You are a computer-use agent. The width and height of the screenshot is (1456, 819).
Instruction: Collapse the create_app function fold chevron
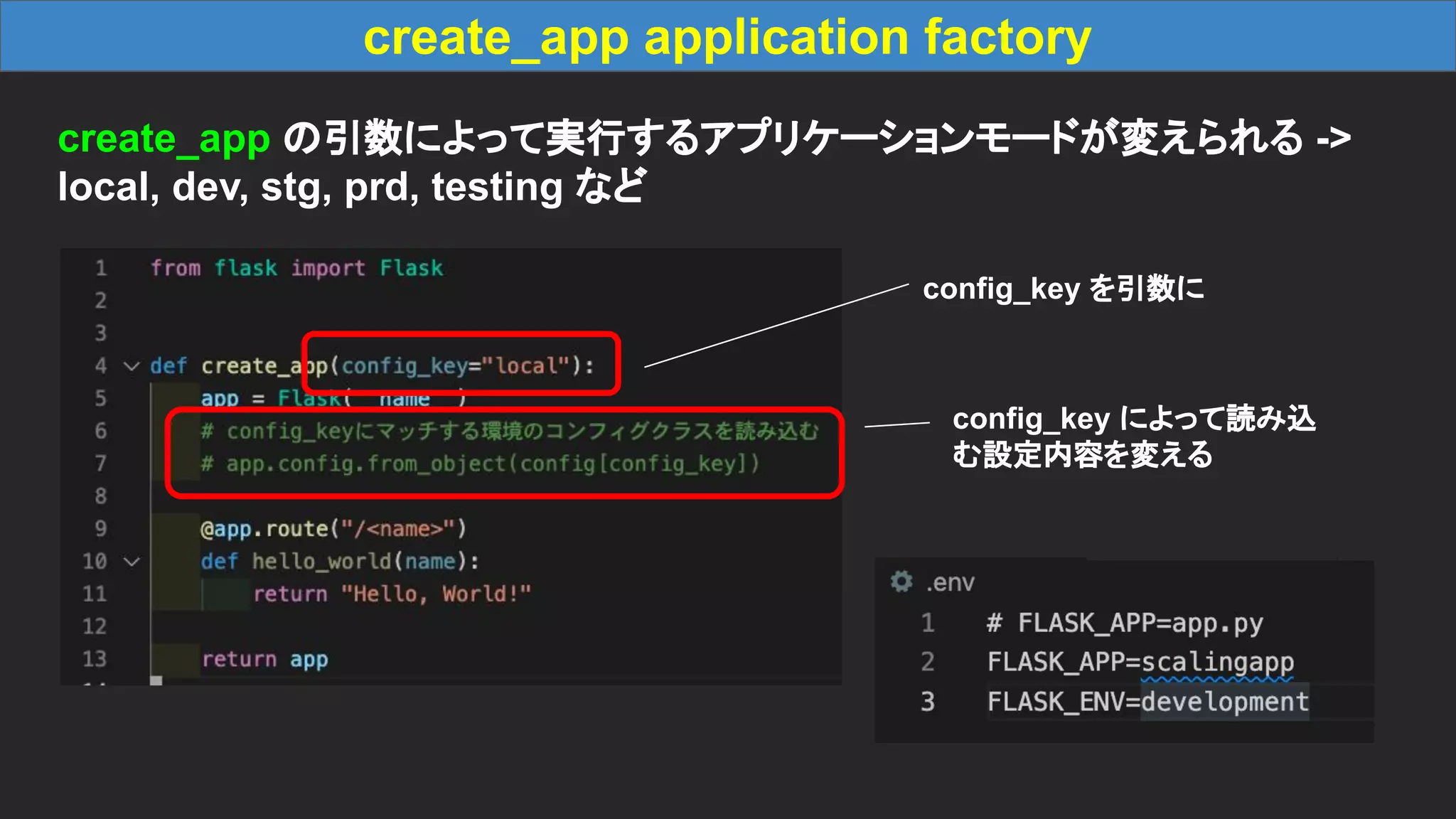coord(132,366)
